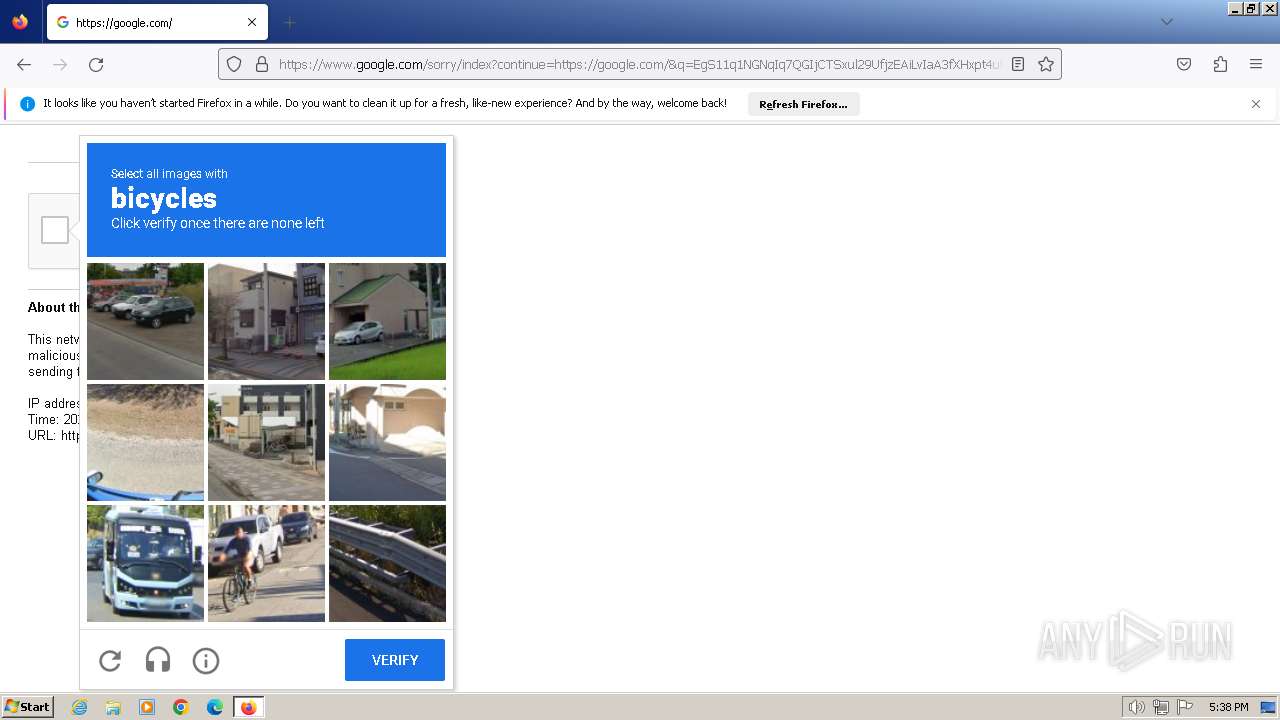Open the media player taskbar icon
The height and width of the screenshot is (720, 1280).
[x=147, y=707]
